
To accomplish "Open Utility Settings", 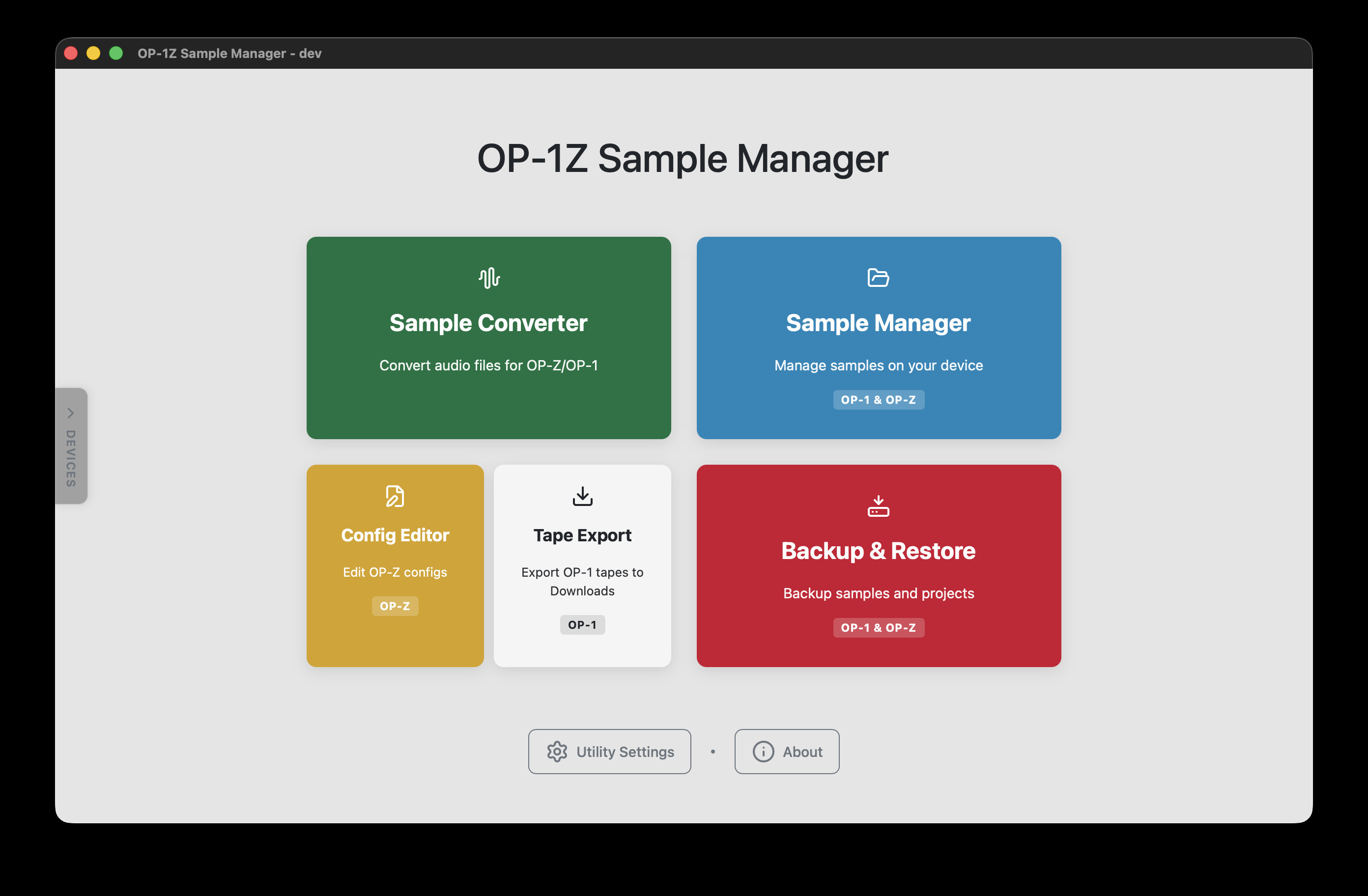I will (609, 752).
